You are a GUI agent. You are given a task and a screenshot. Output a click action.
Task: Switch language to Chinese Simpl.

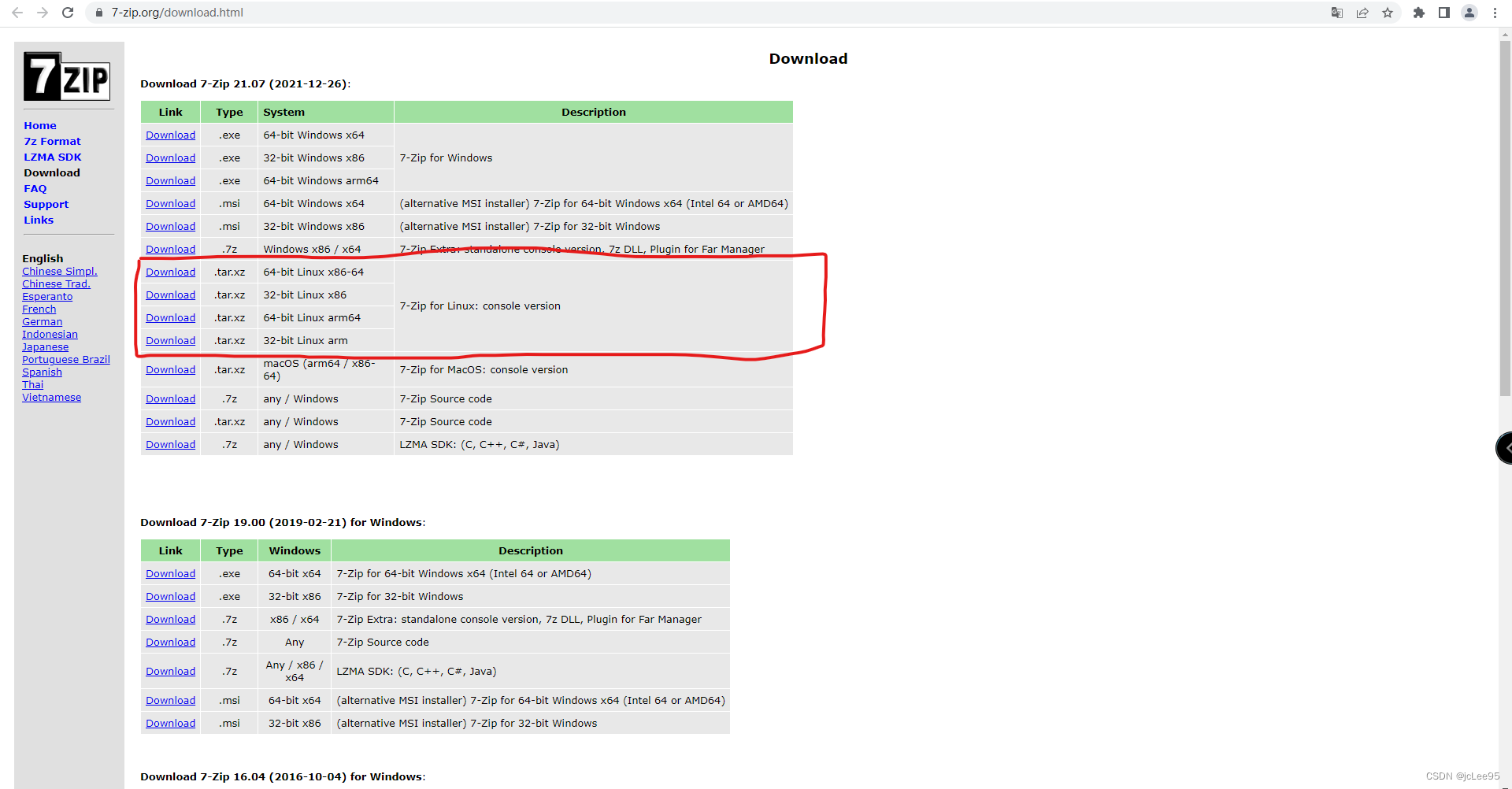[60, 272]
